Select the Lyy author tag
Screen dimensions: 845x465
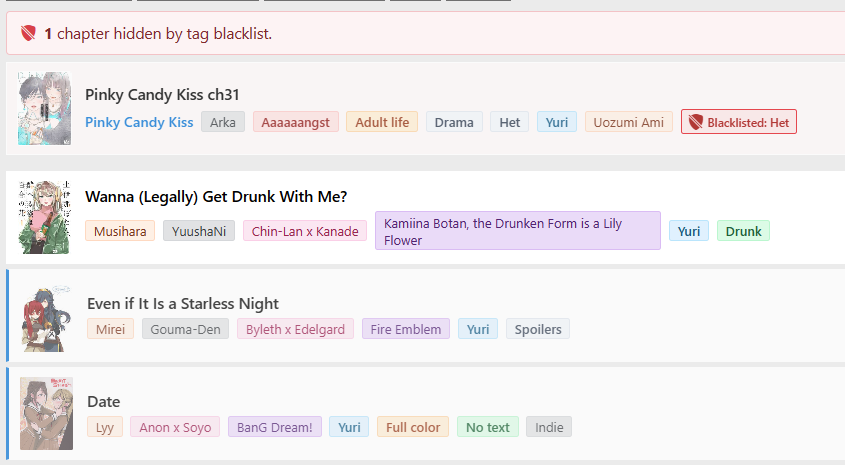pos(105,427)
